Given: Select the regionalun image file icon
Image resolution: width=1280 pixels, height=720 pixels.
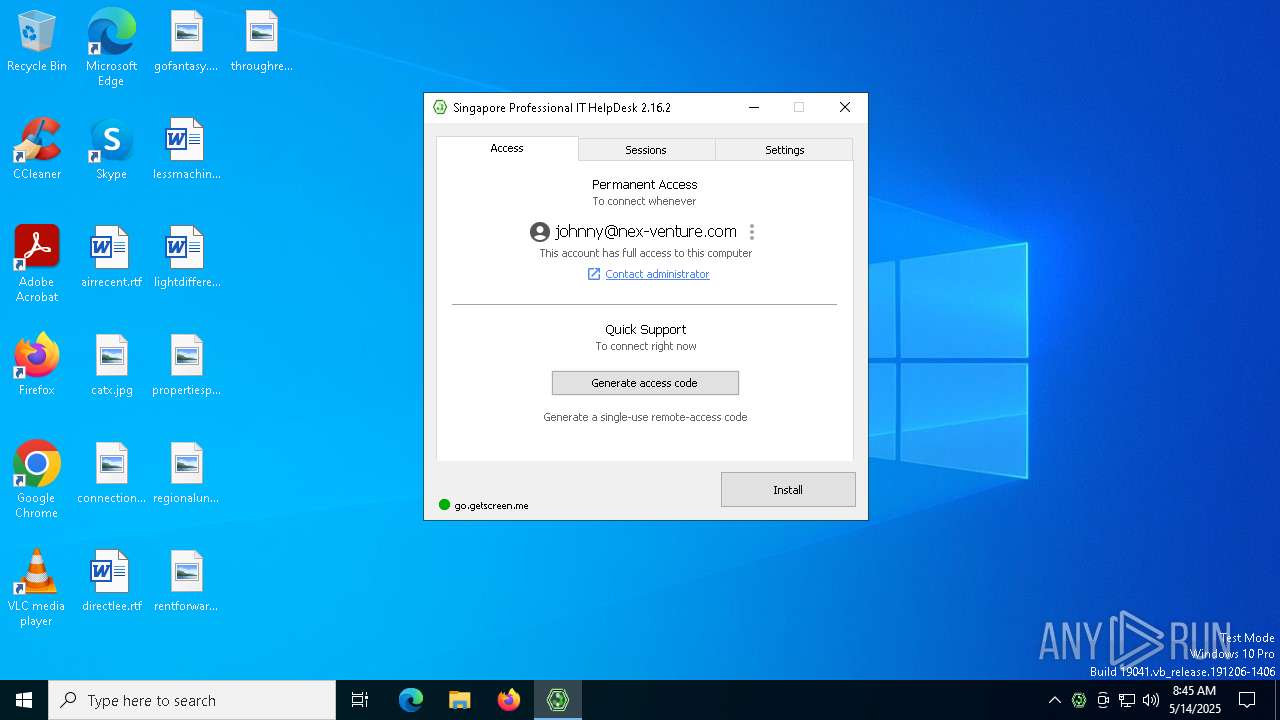Looking at the screenshot, I should pos(186,474).
